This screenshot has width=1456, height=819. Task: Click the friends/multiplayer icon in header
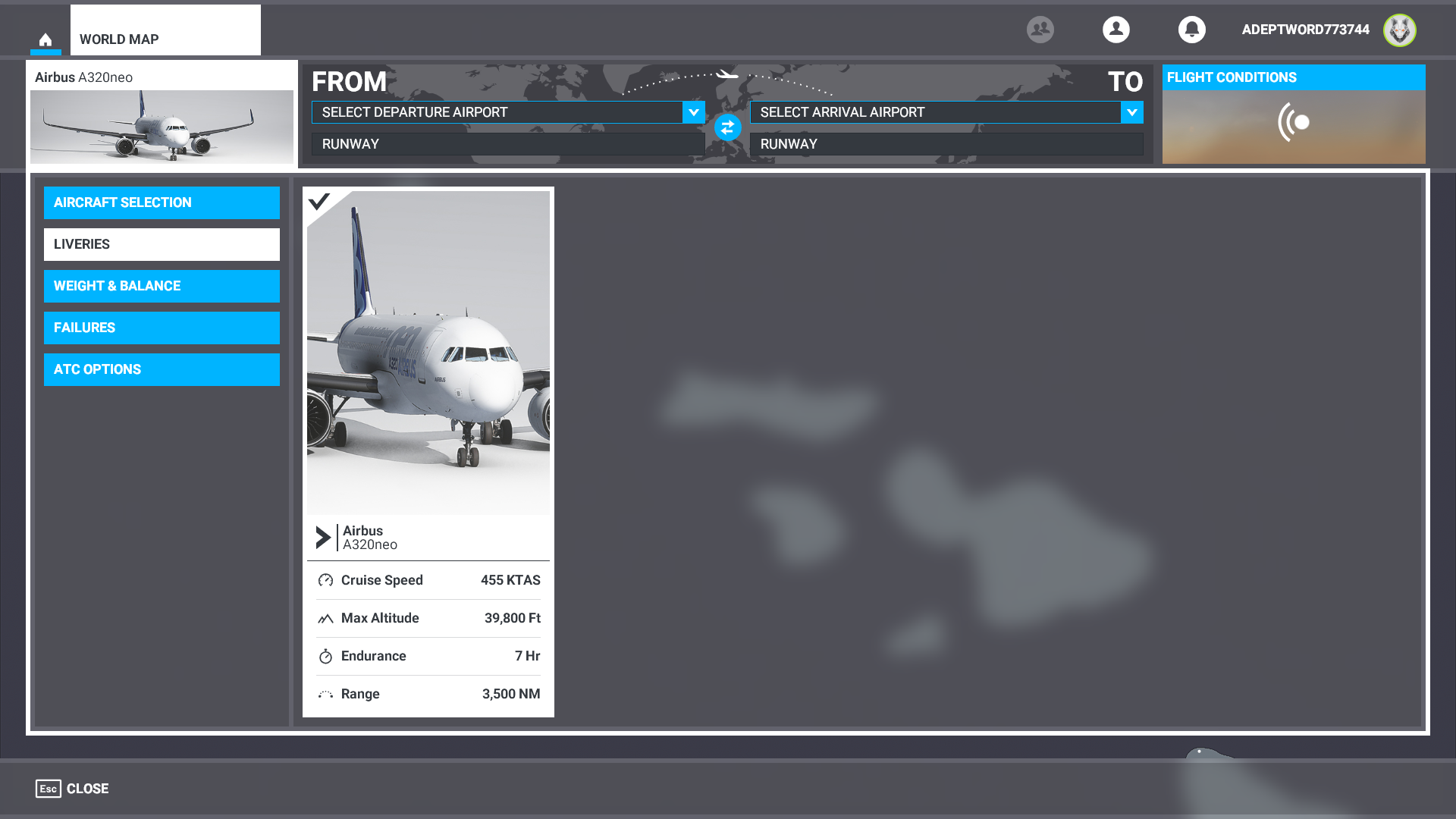tap(1041, 29)
